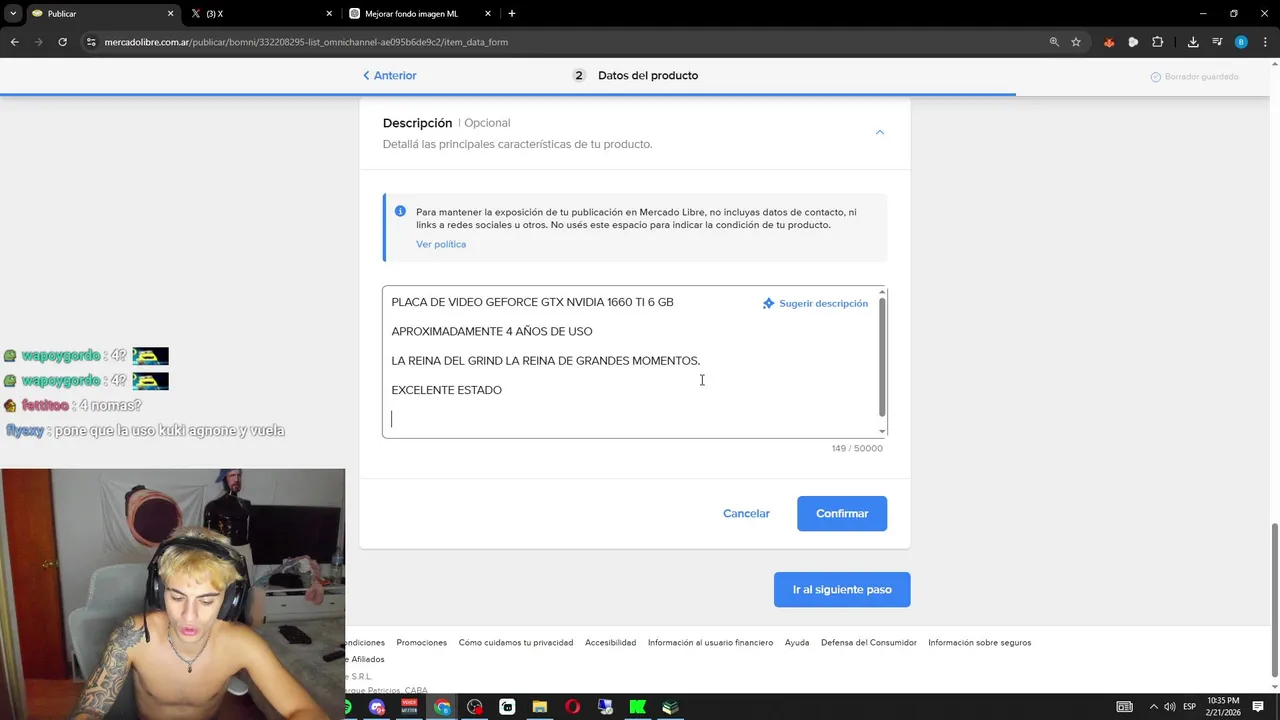
Task: Open the File Explorer taskbar icon
Action: pyautogui.click(x=539, y=707)
